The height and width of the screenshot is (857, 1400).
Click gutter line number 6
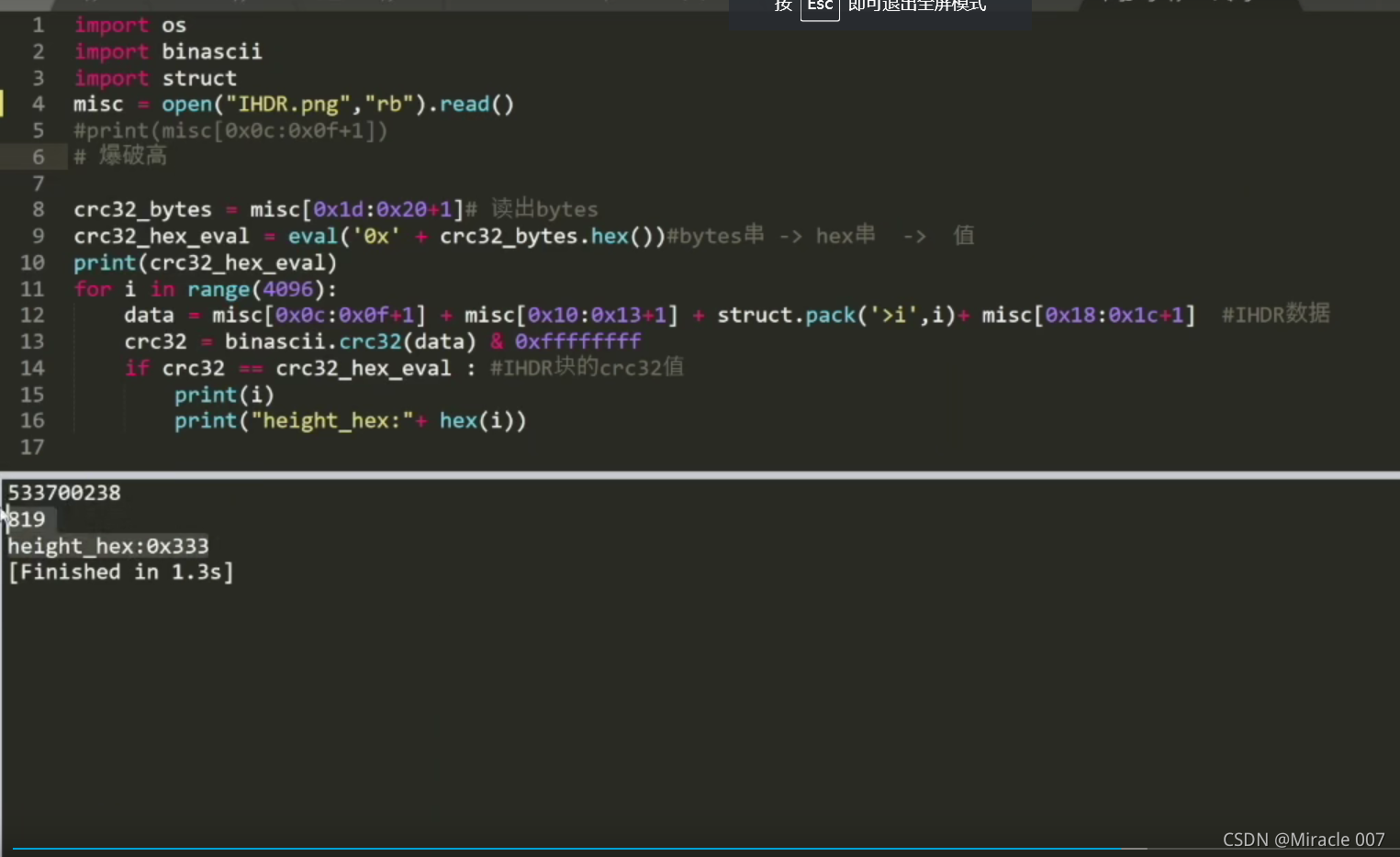pyautogui.click(x=38, y=157)
